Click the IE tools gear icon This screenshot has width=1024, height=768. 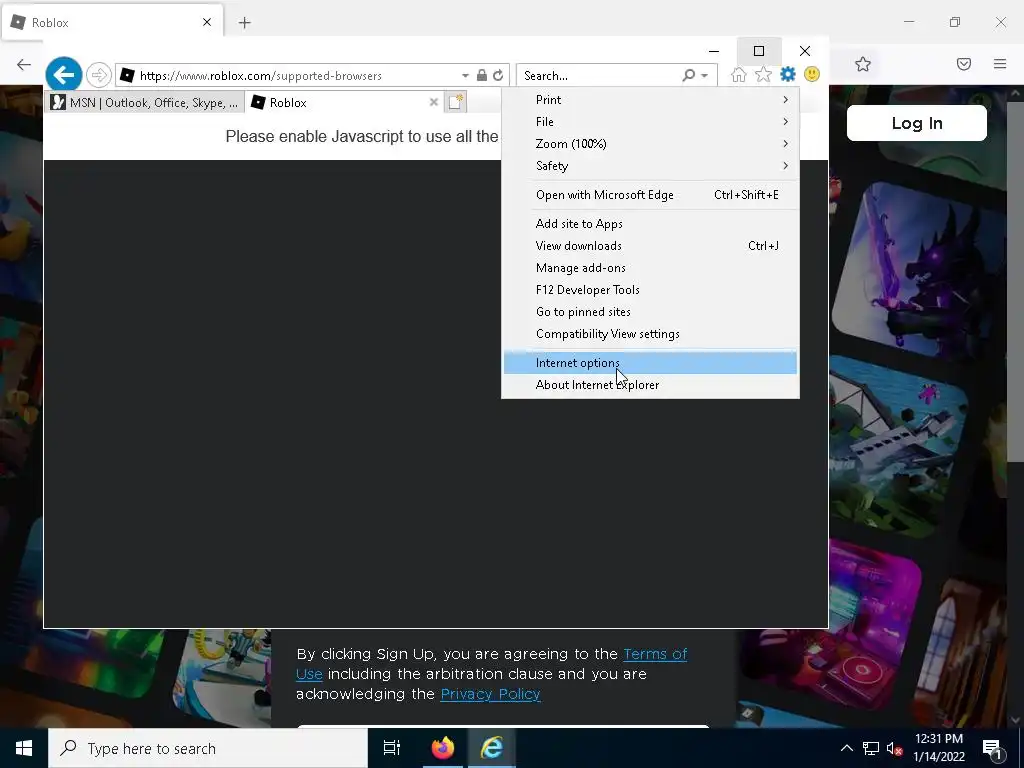[x=788, y=74]
